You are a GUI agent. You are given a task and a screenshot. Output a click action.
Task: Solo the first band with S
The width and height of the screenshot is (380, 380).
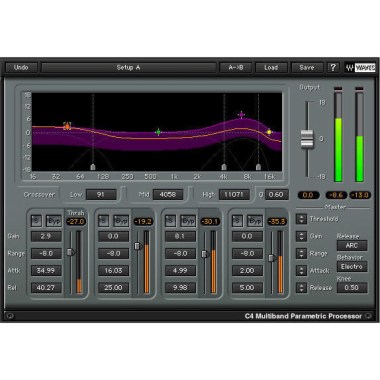click(36, 221)
